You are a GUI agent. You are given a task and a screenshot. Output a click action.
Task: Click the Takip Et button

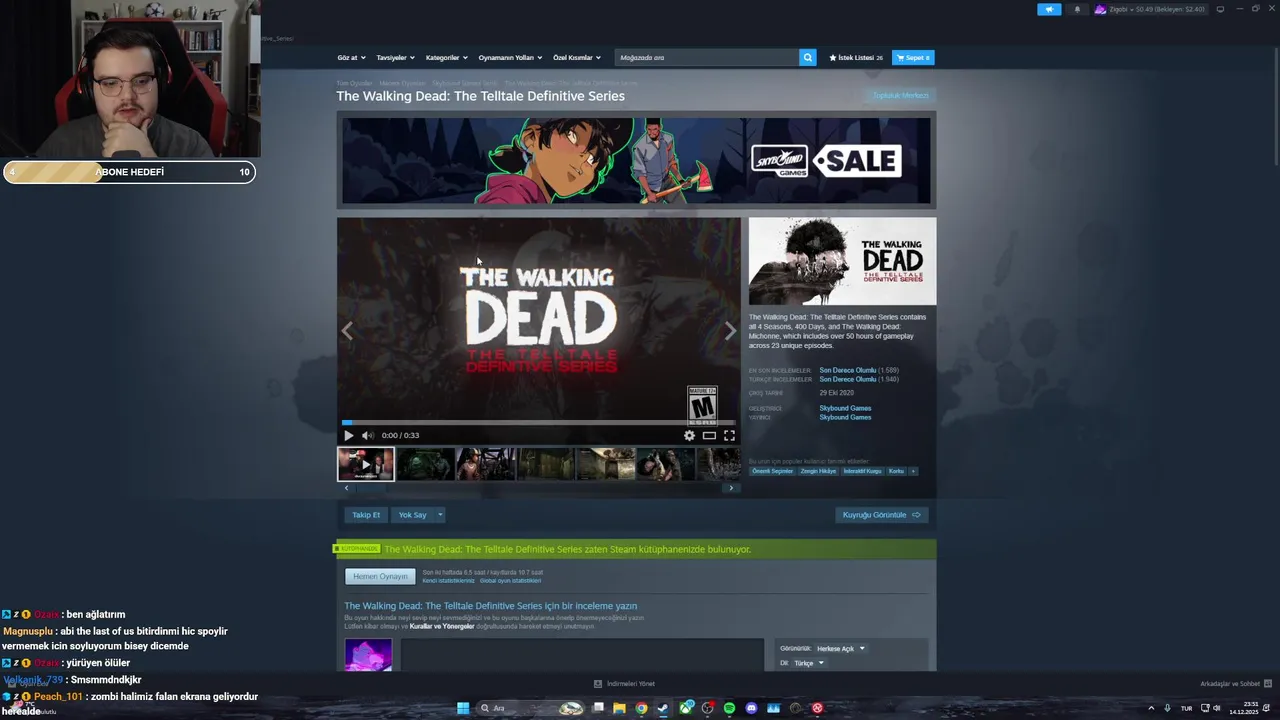tap(366, 515)
